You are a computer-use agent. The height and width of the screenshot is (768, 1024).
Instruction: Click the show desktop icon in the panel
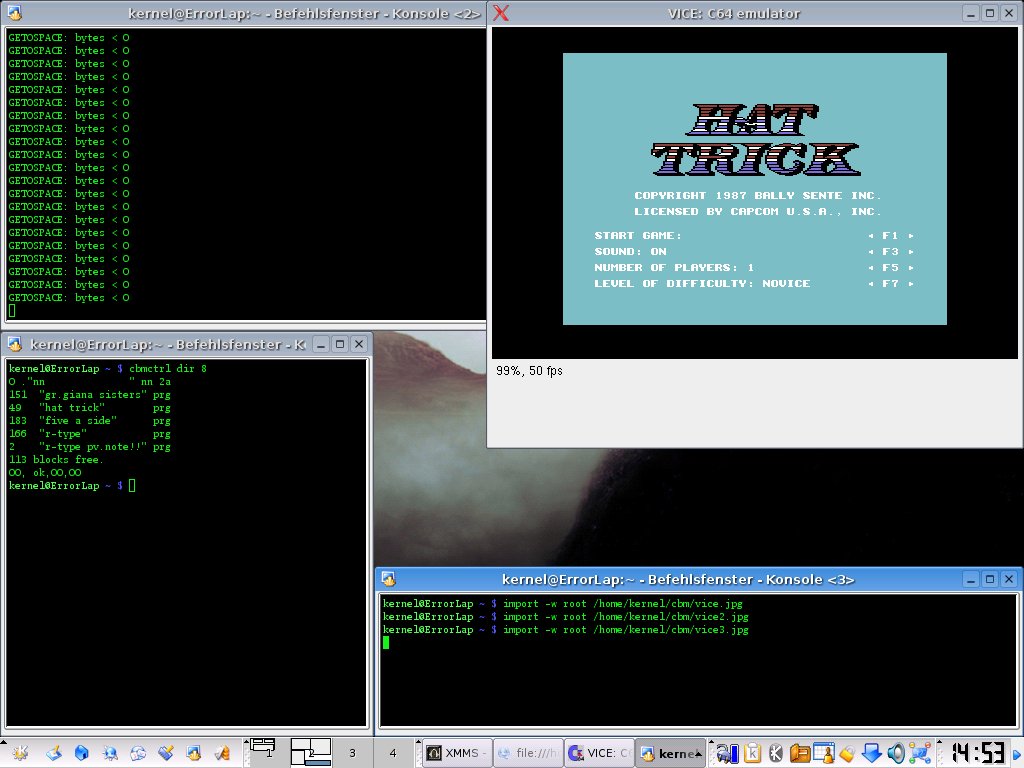(53, 753)
